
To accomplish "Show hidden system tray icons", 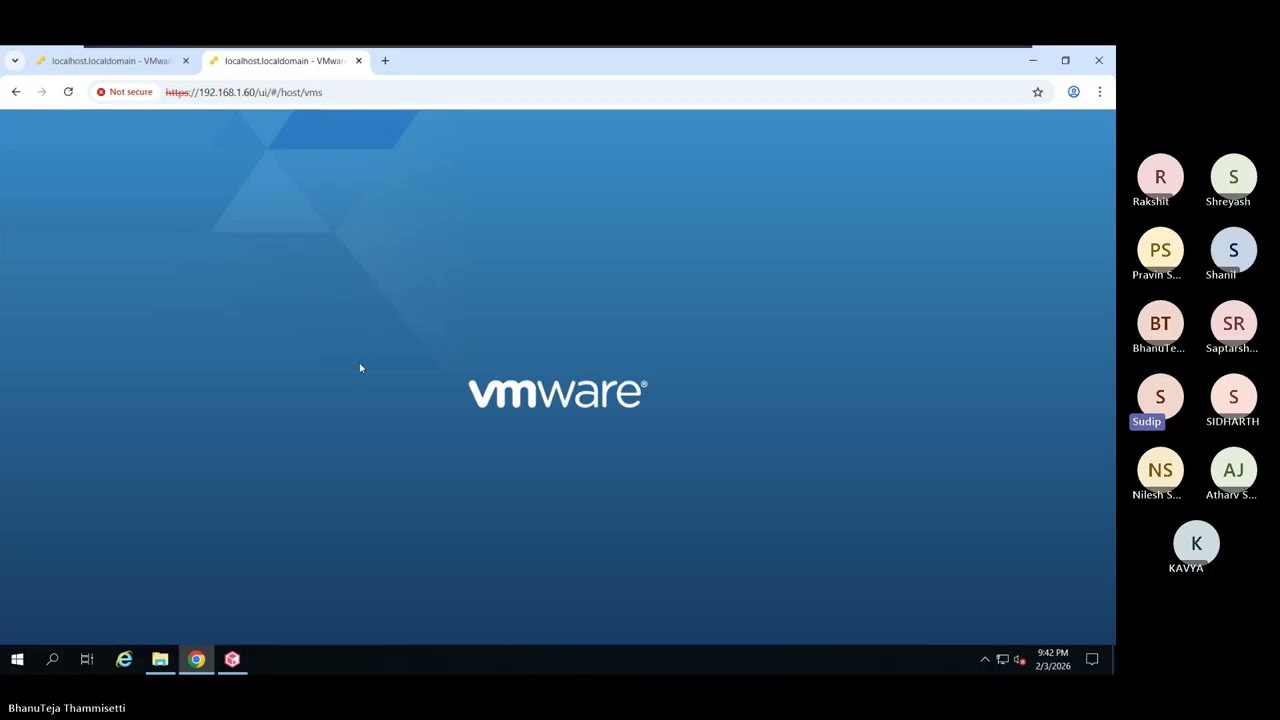I will (x=985, y=659).
